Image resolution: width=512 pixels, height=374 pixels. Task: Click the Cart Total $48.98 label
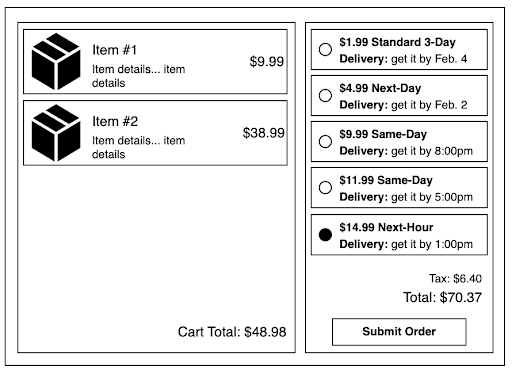tap(232, 332)
